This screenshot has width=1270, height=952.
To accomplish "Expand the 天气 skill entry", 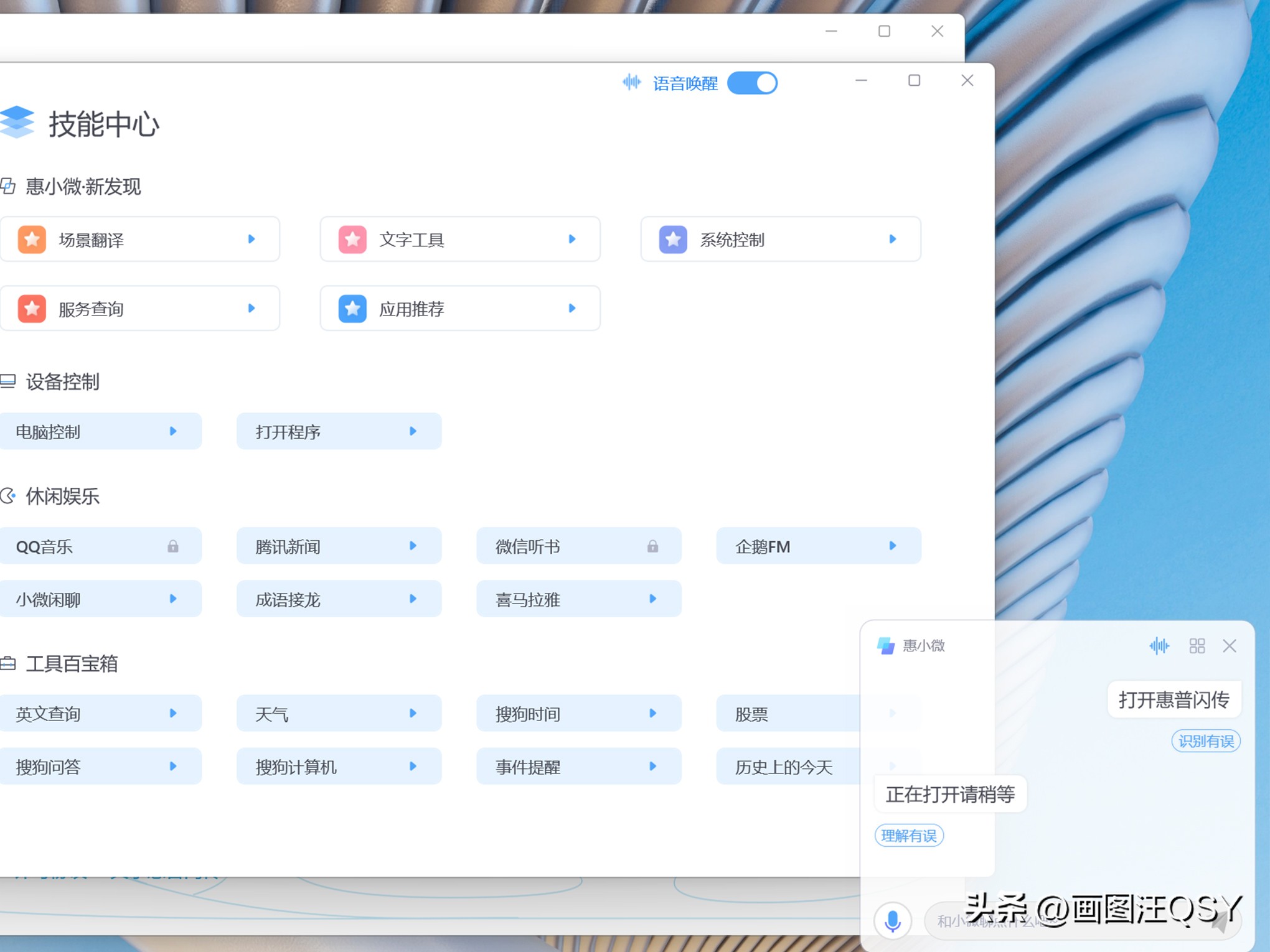I will (413, 714).
